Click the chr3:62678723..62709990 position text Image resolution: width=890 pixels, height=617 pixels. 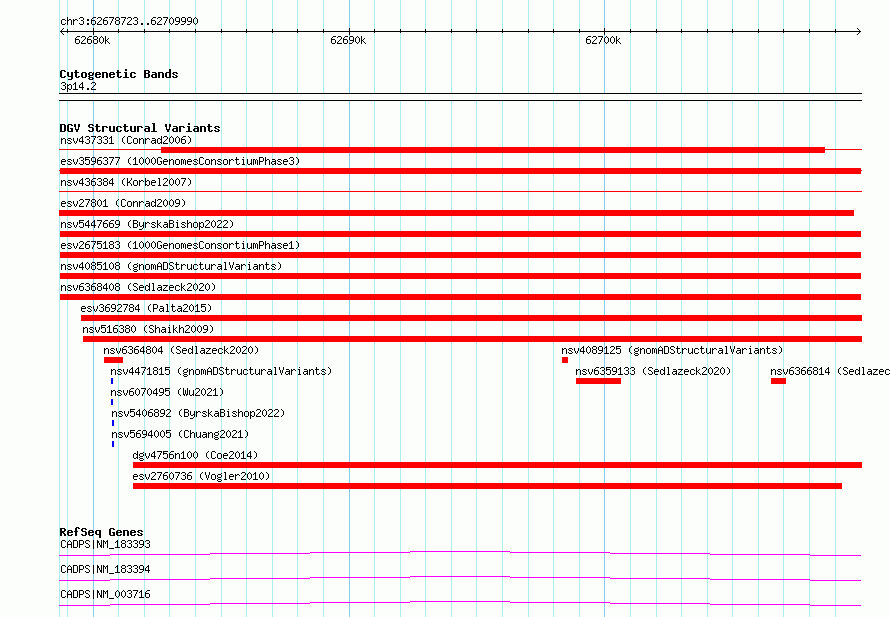pos(129,22)
